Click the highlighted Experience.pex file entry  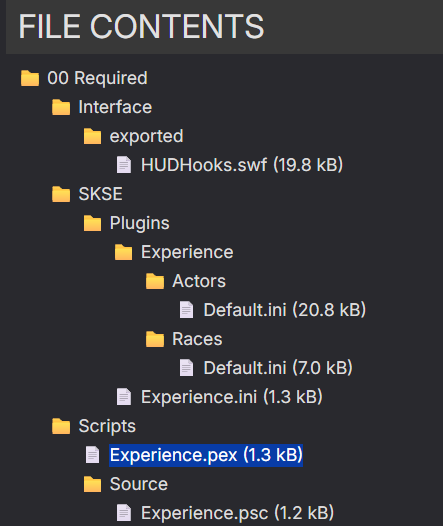coord(206,455)
